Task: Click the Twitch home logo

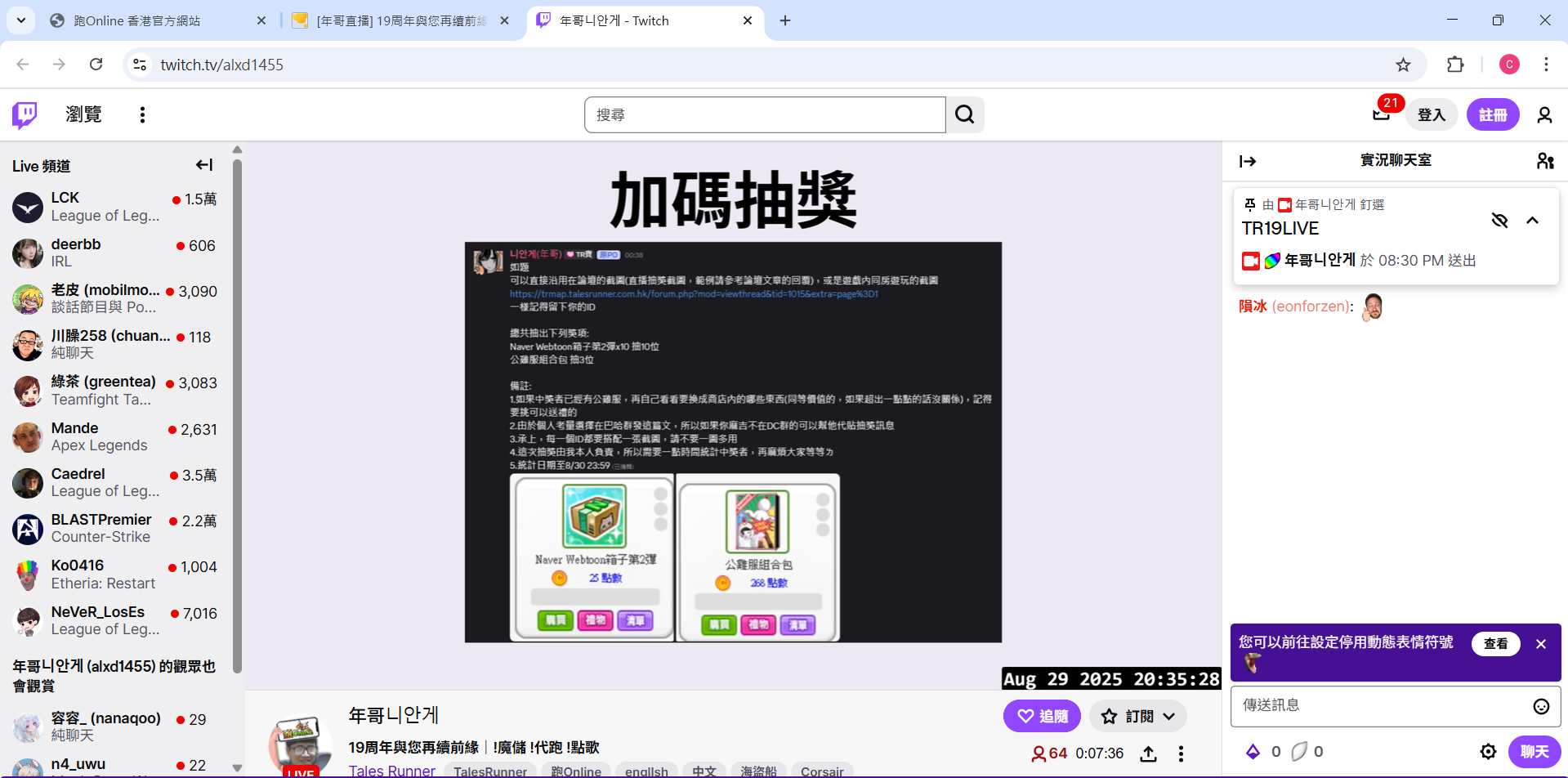Action: [25, 115]
